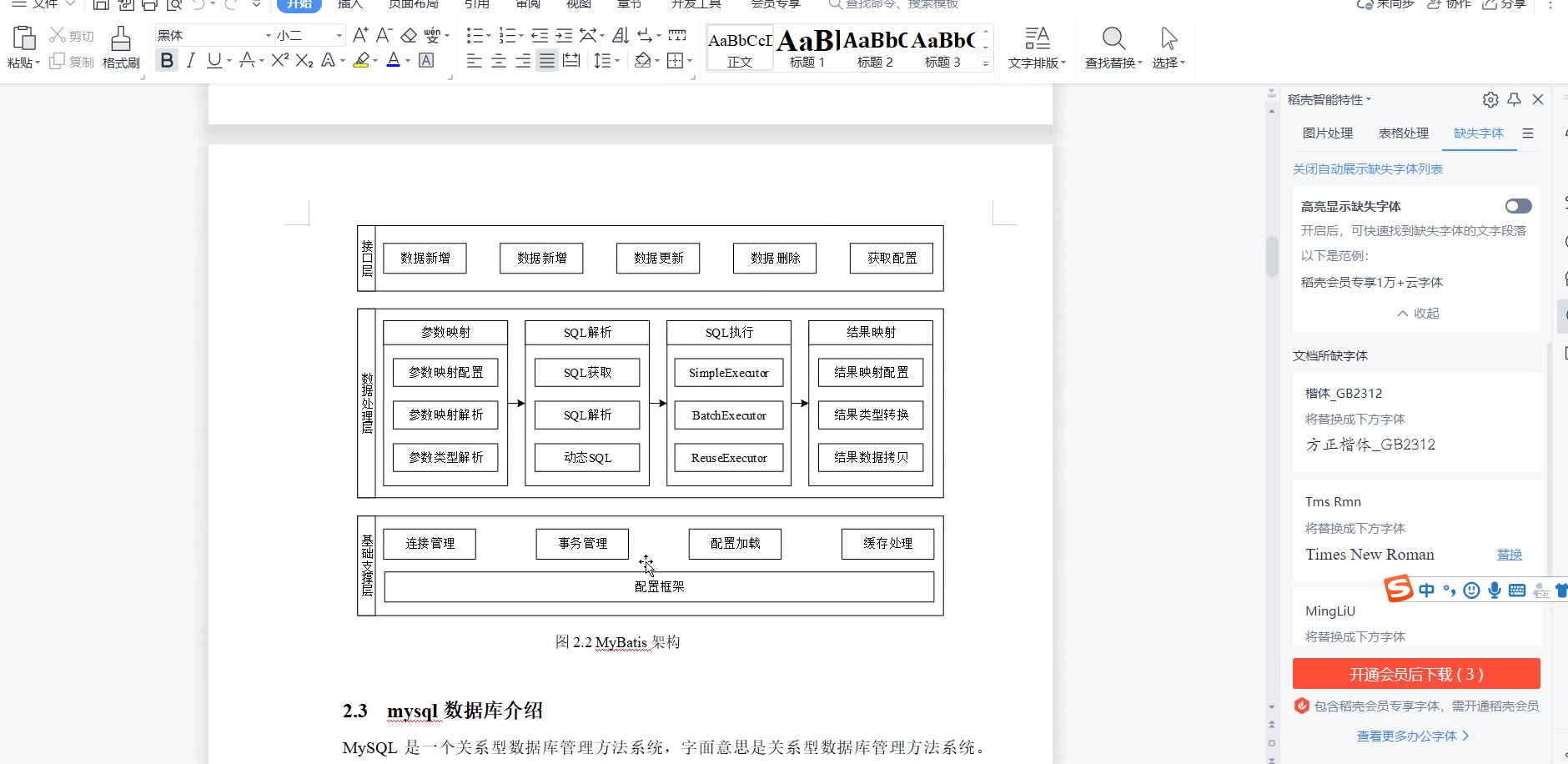
Task: Collapse the panel with 收起
Action: (x=1418, y=314)
